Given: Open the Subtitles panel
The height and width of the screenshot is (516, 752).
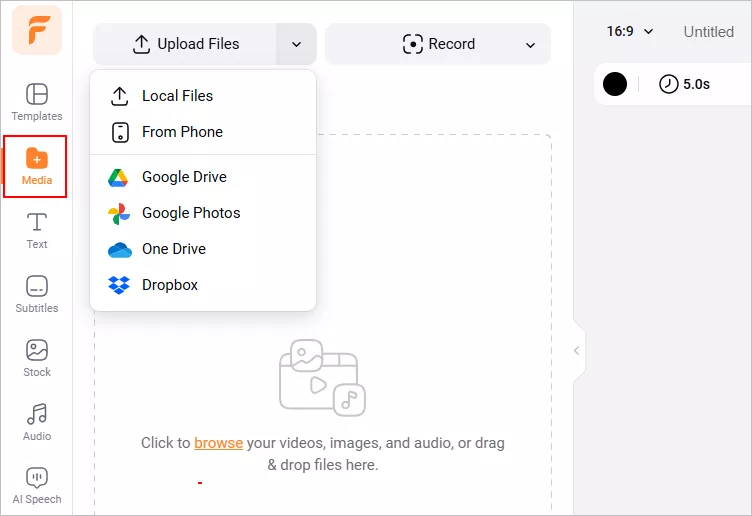Looking at the screenshot, I should pyautogui.click(x=37, y=294).
